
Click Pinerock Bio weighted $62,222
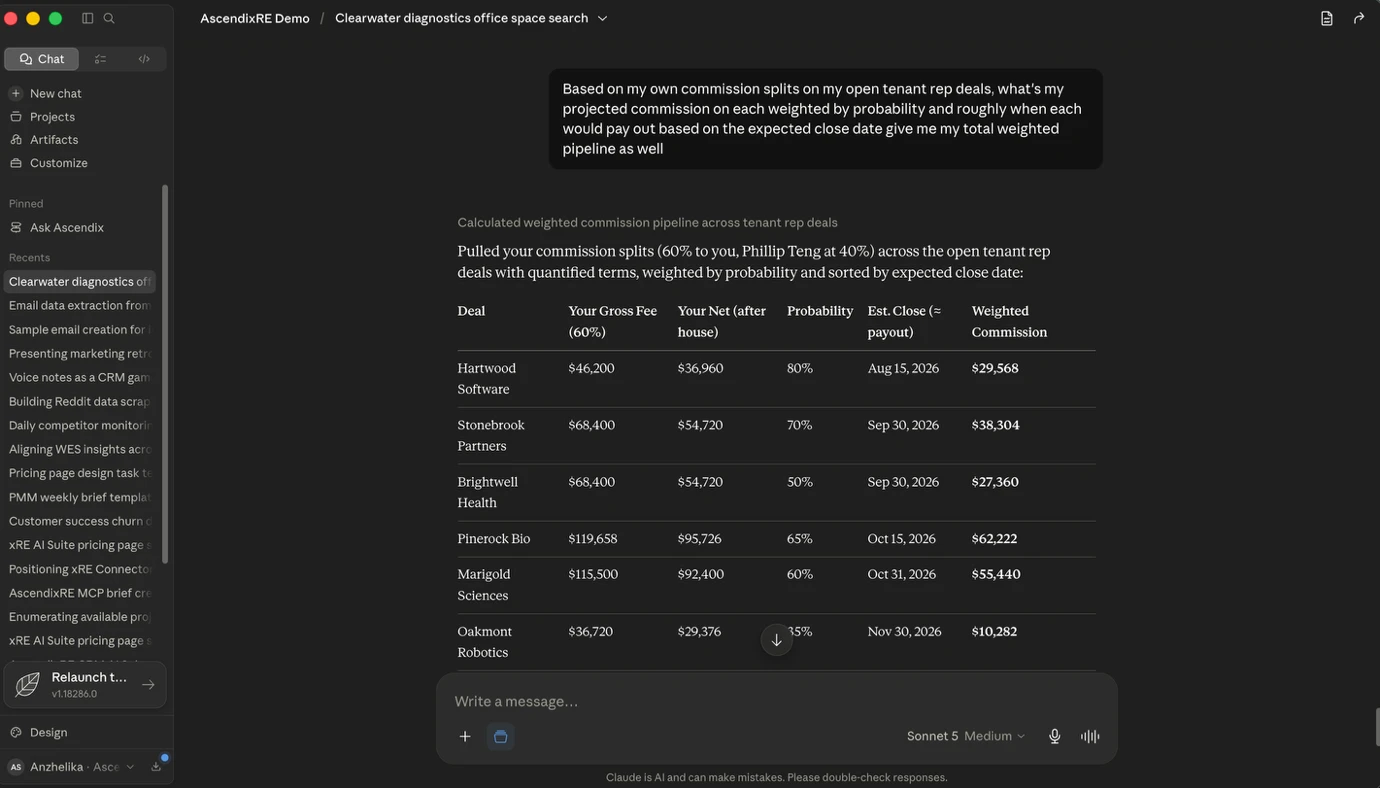[994, 539]
